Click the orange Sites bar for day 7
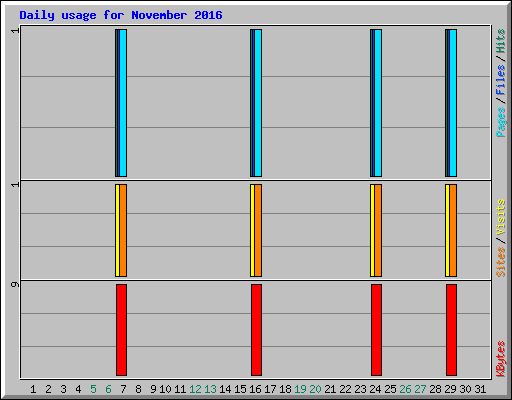The height and width of the screenshot is (400, 512). tap(123, 230)
